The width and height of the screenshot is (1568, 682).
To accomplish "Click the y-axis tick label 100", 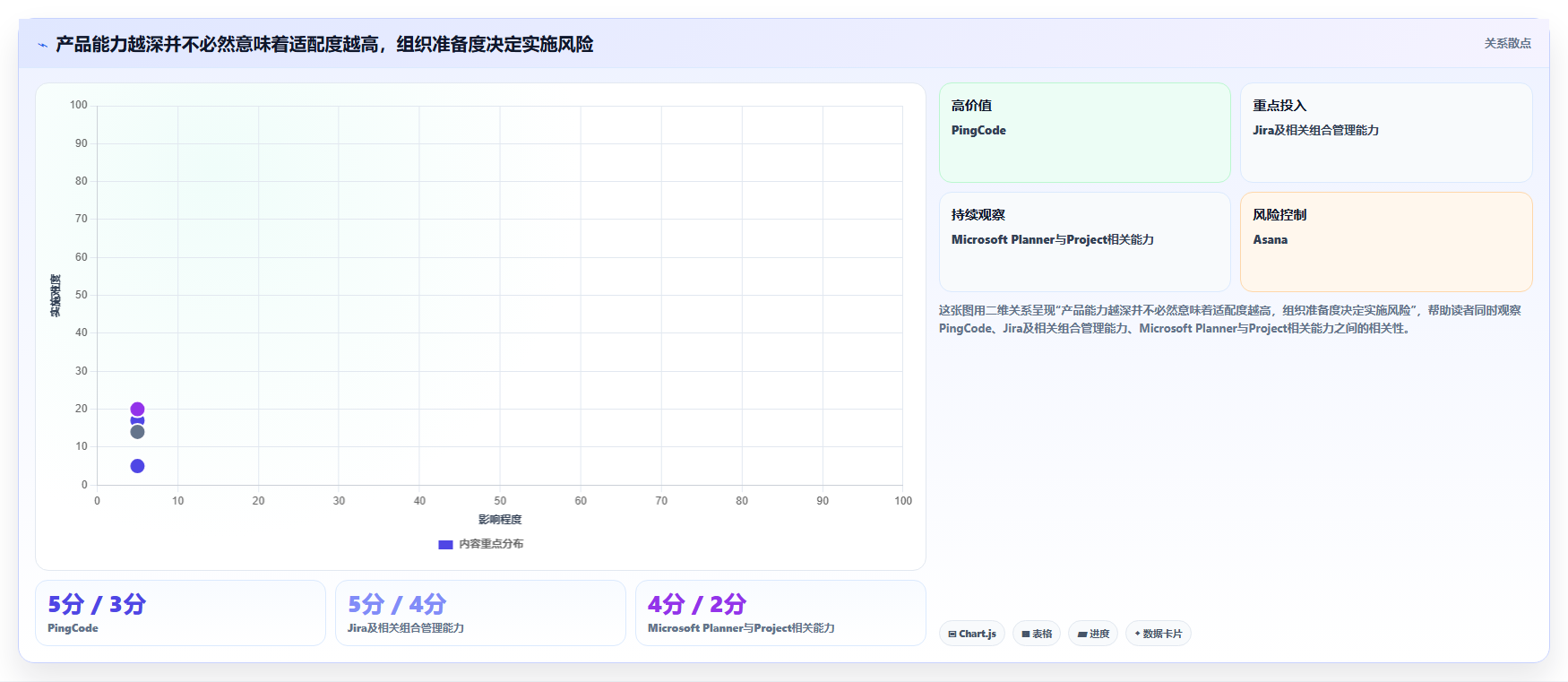I will click(x=79, y=105).
